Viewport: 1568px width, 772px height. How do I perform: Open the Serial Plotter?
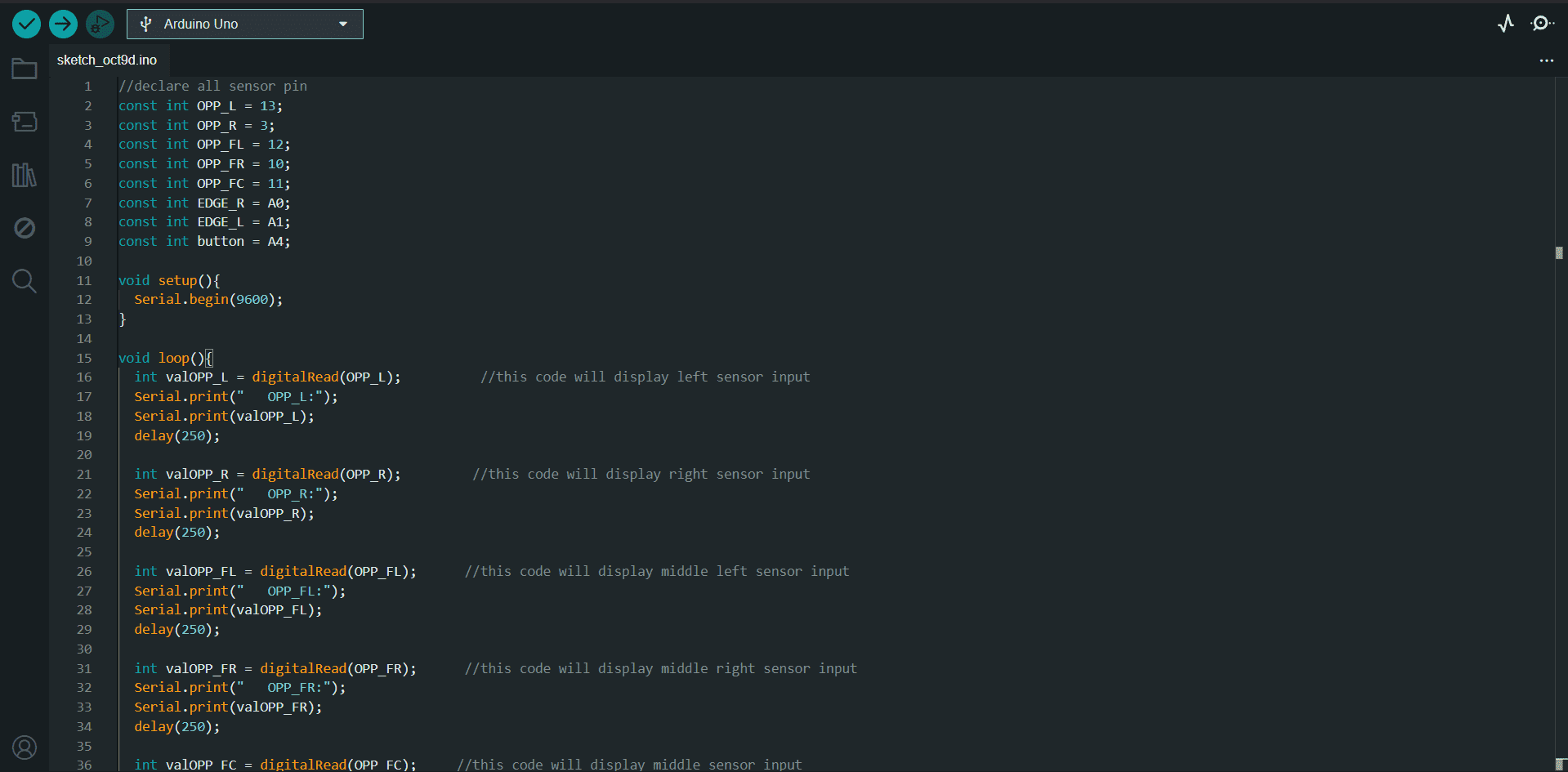coord(1505,24)
